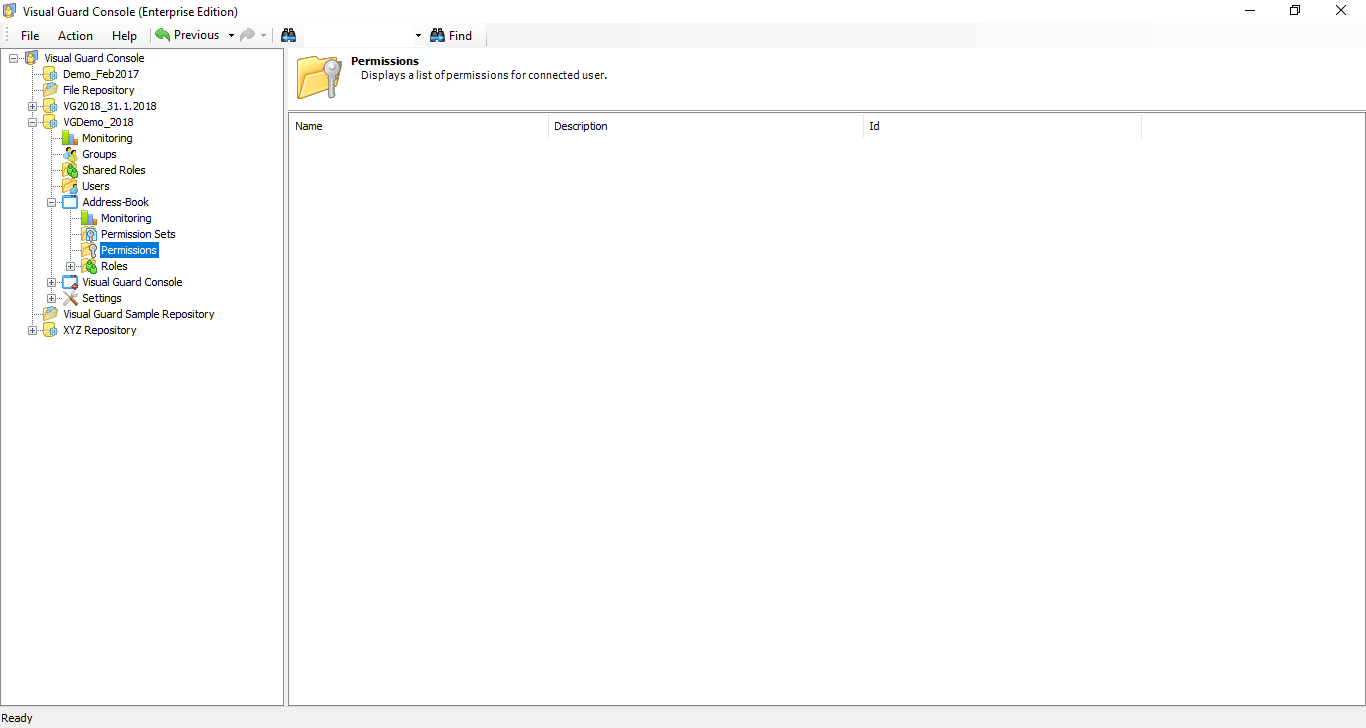
Task: Collapse the root Visual Guard Console node
Action: coord(13,58)
